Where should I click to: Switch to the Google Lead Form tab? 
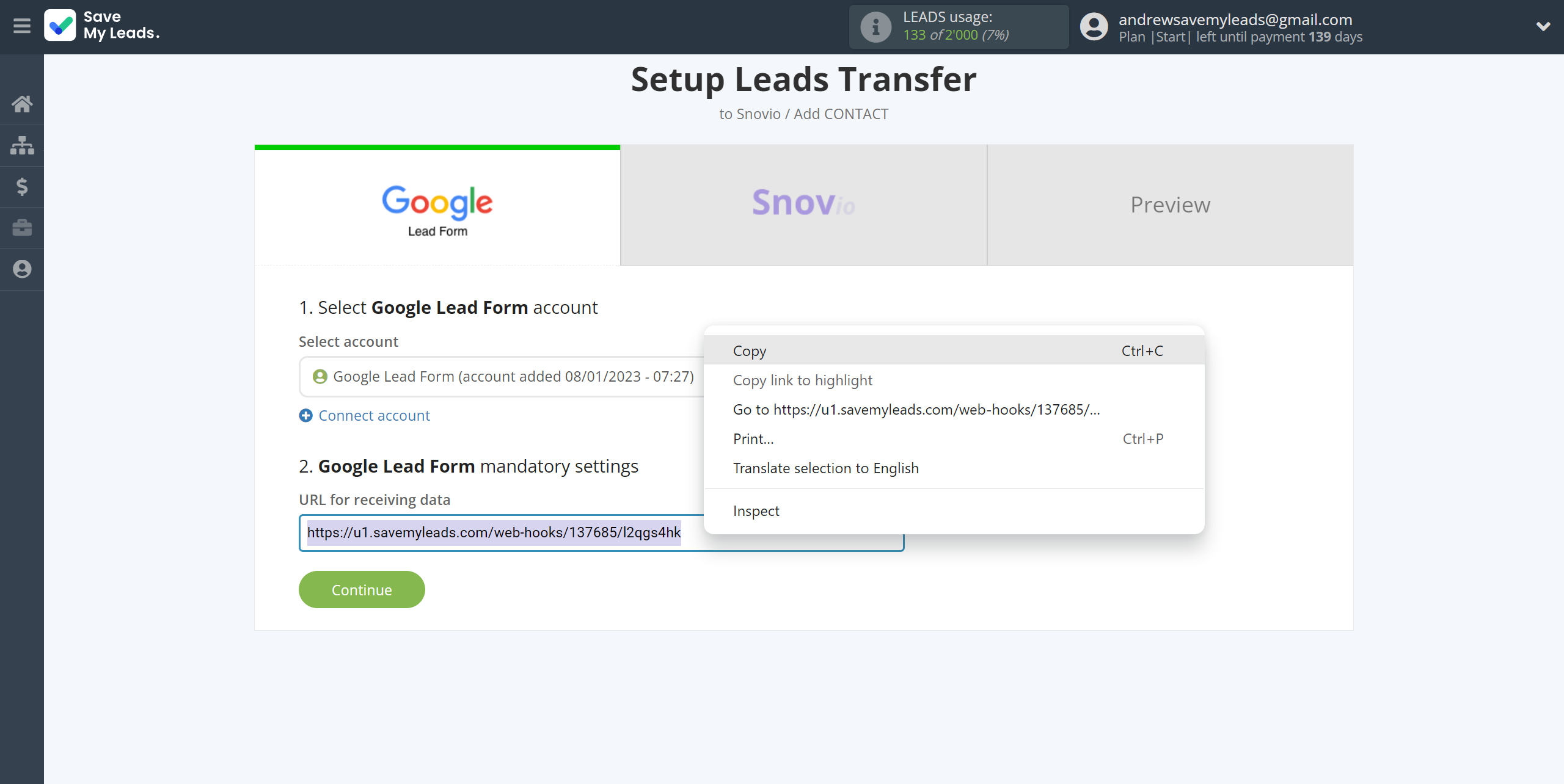pyautogui.click(x=437, y=205)
